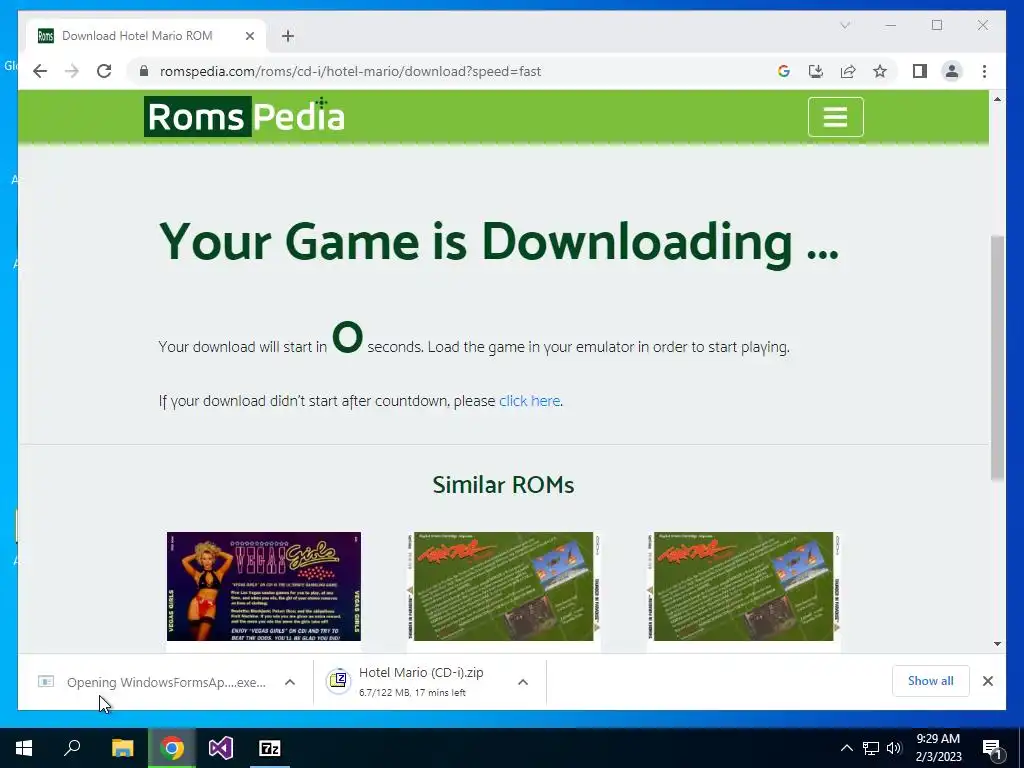The image size is (1024, 768).
Task: Click the install app icon in address bar
Action: (816, 71)
